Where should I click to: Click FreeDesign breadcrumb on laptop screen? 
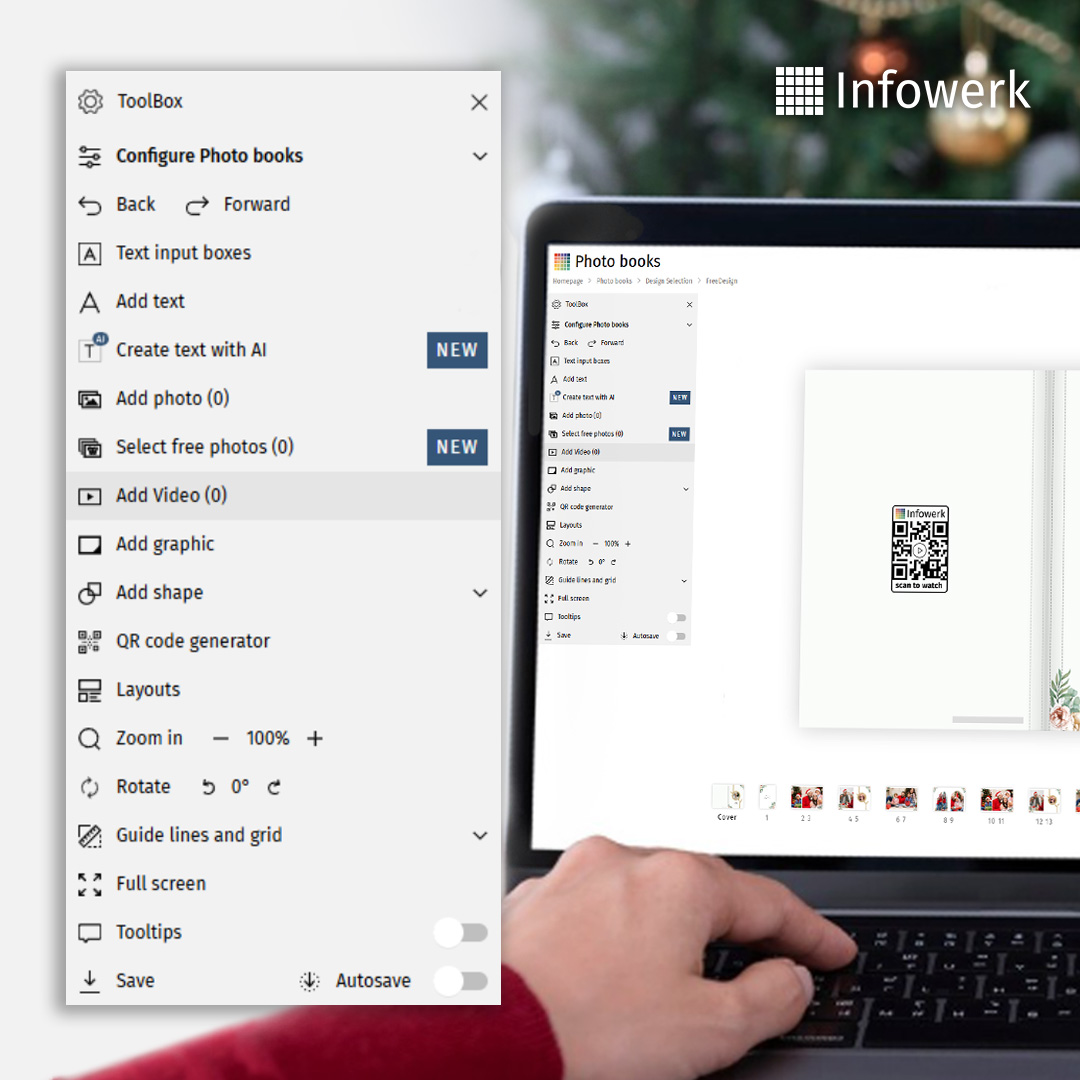point(721,281)
